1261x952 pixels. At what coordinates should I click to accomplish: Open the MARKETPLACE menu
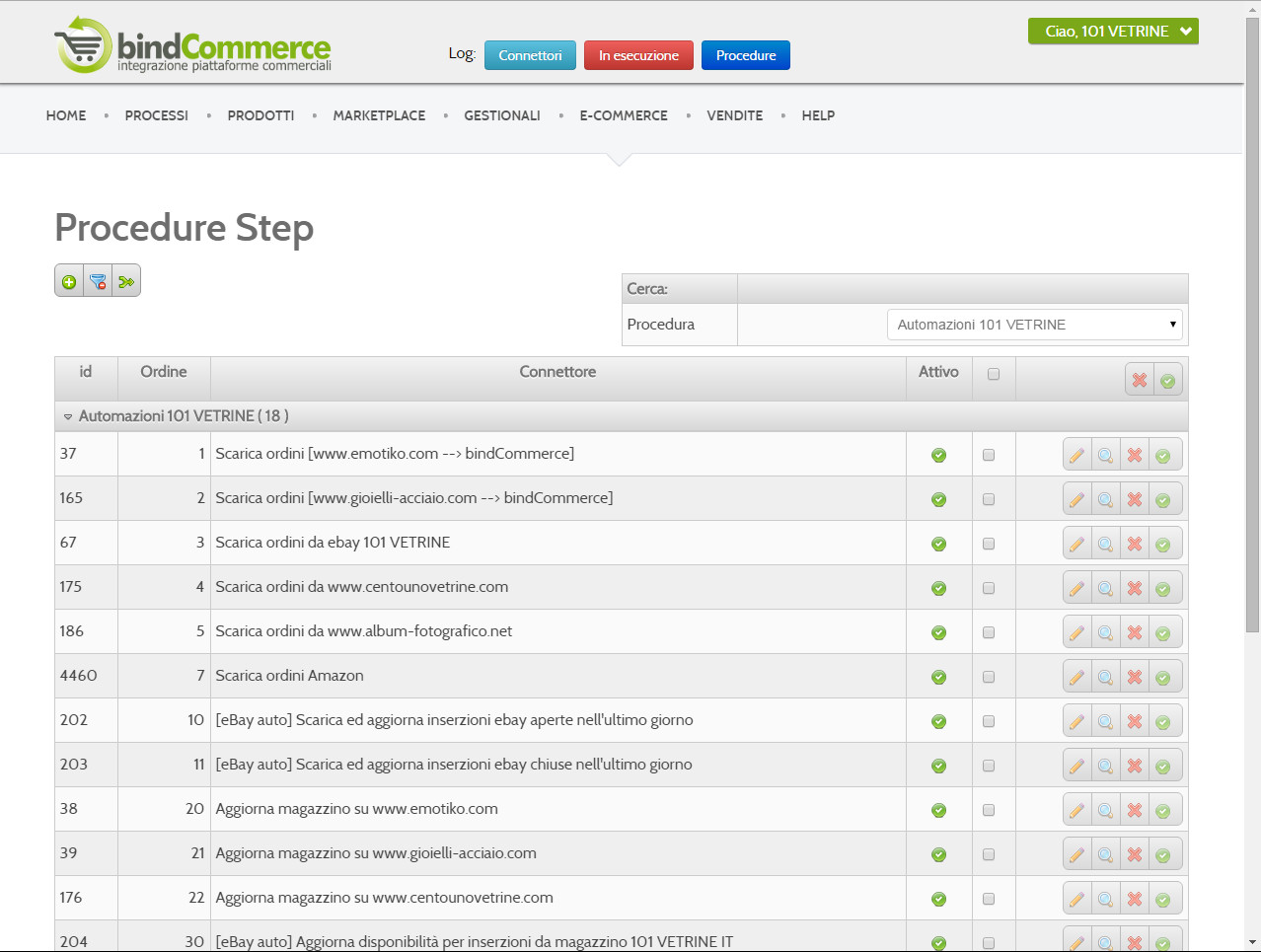click(x=379, y=115)
